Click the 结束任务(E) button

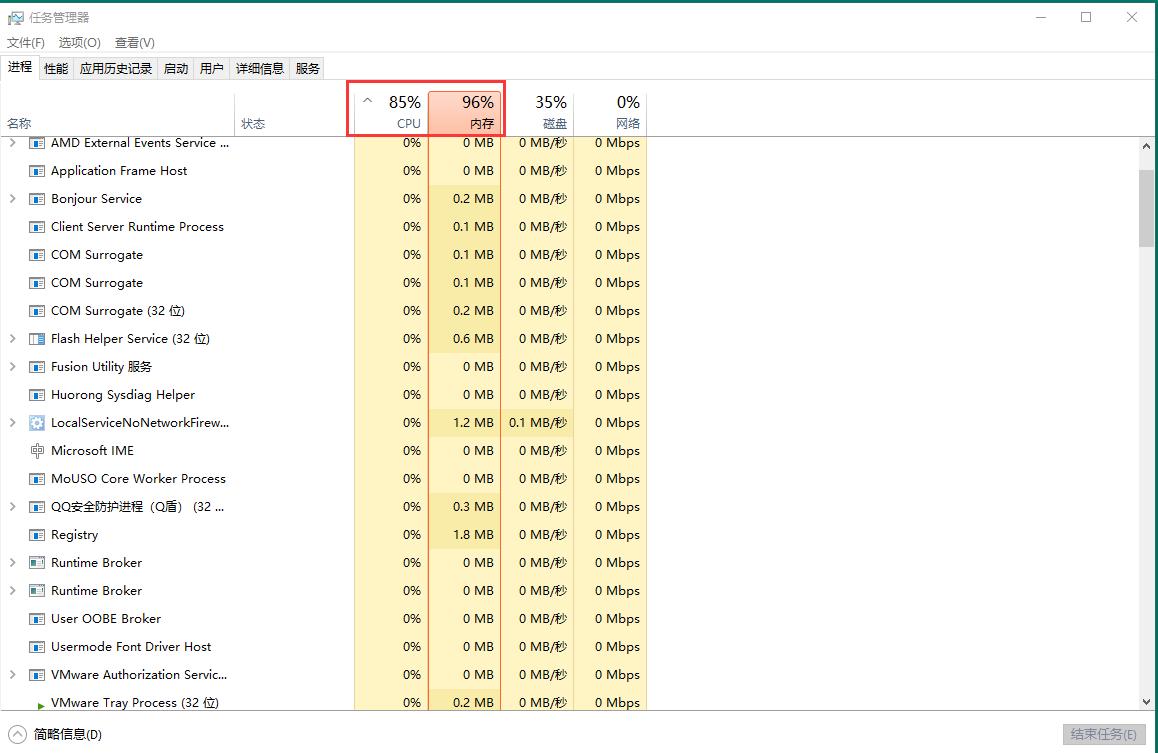point(1103,734)
